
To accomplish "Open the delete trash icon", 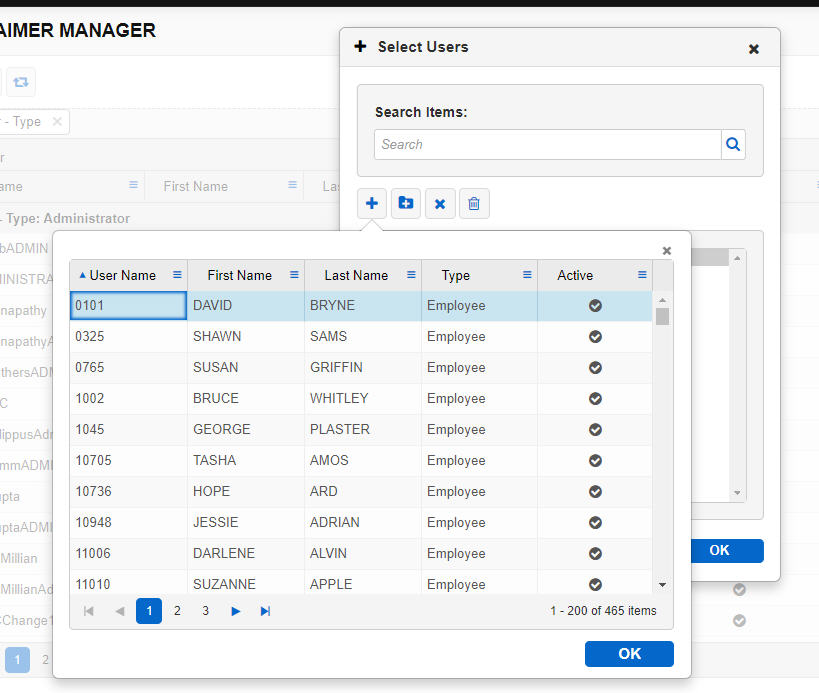I will pyautogui.click(x=474, y=203).
